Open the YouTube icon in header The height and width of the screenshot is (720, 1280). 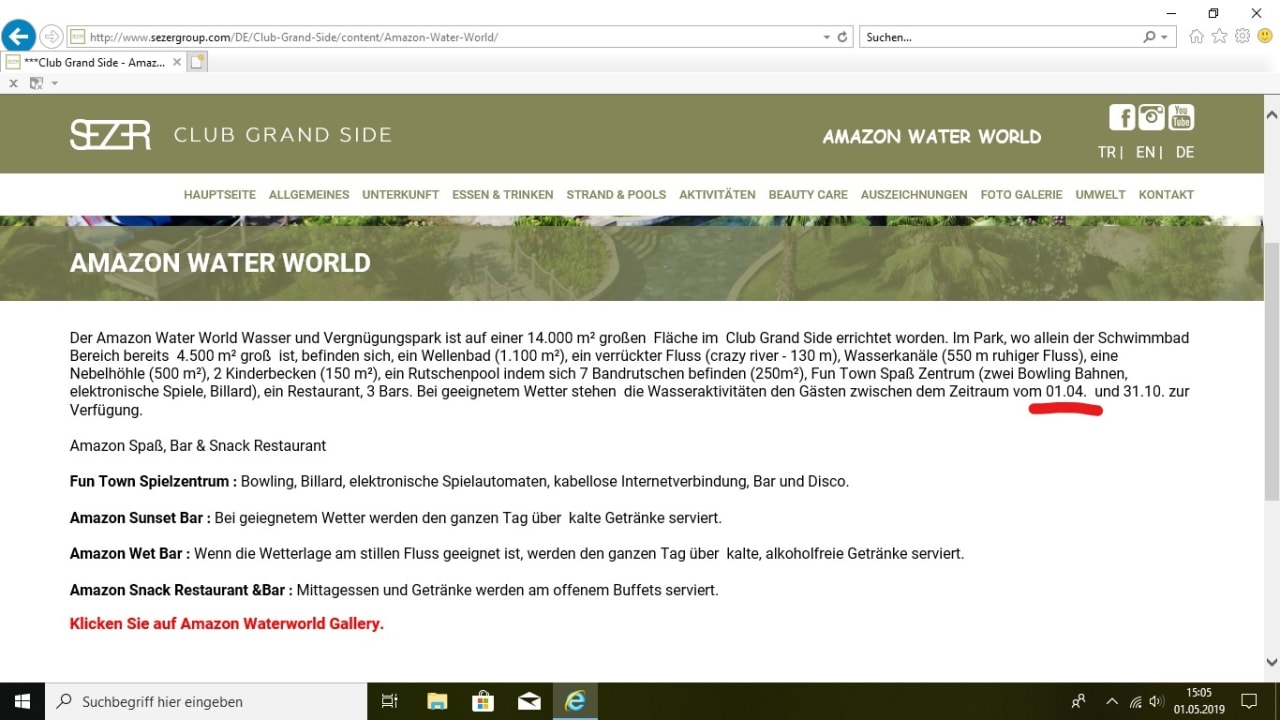click(x=1181, y=118)
